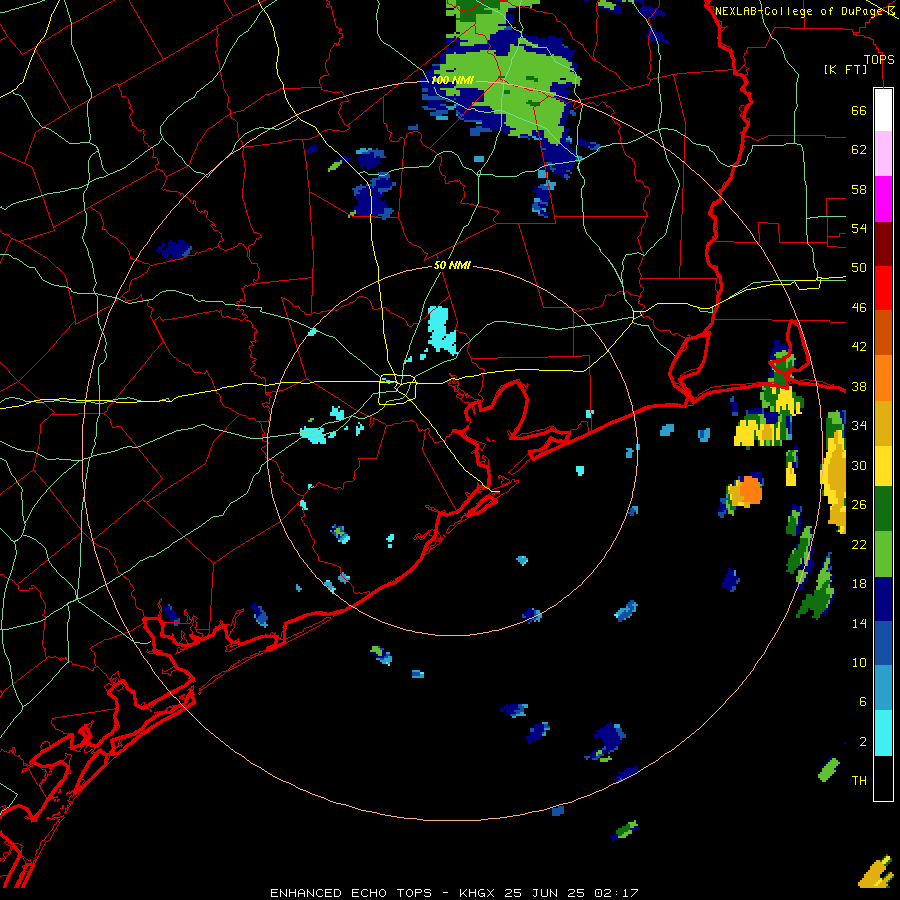This screenshot has width=900, height=900.
Task: Click the '58' legend number
Action: [x=859, y=189]
